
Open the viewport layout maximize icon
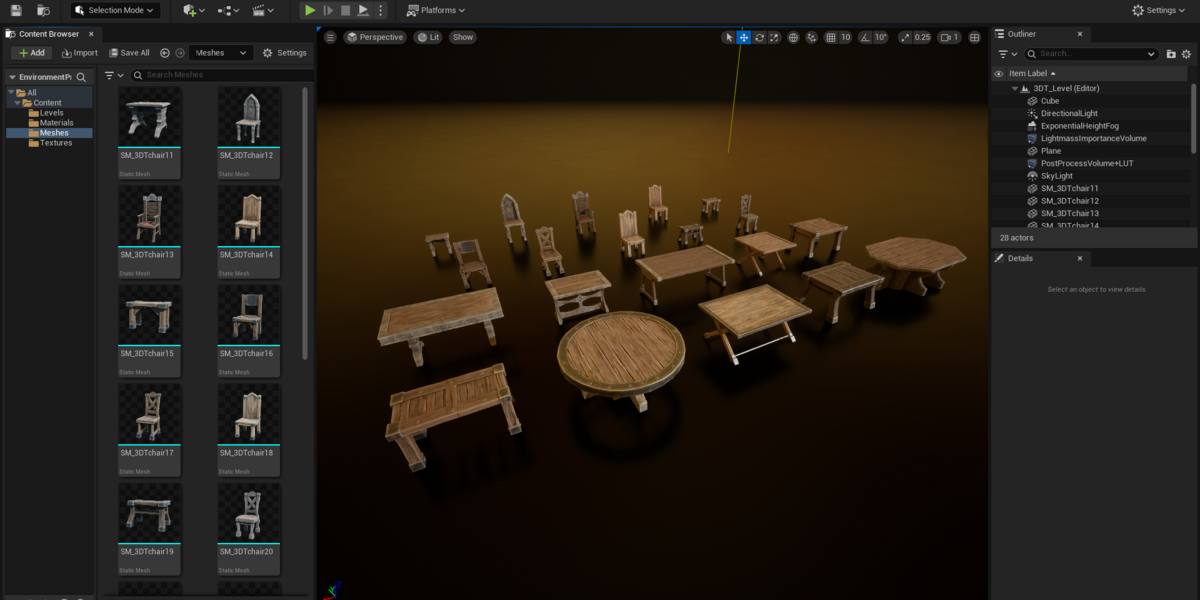coord(975,37)
